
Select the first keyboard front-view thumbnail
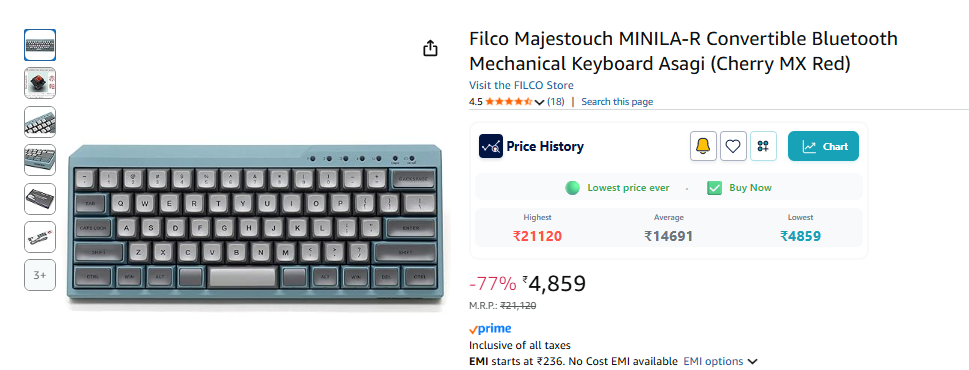pos(40,45)
